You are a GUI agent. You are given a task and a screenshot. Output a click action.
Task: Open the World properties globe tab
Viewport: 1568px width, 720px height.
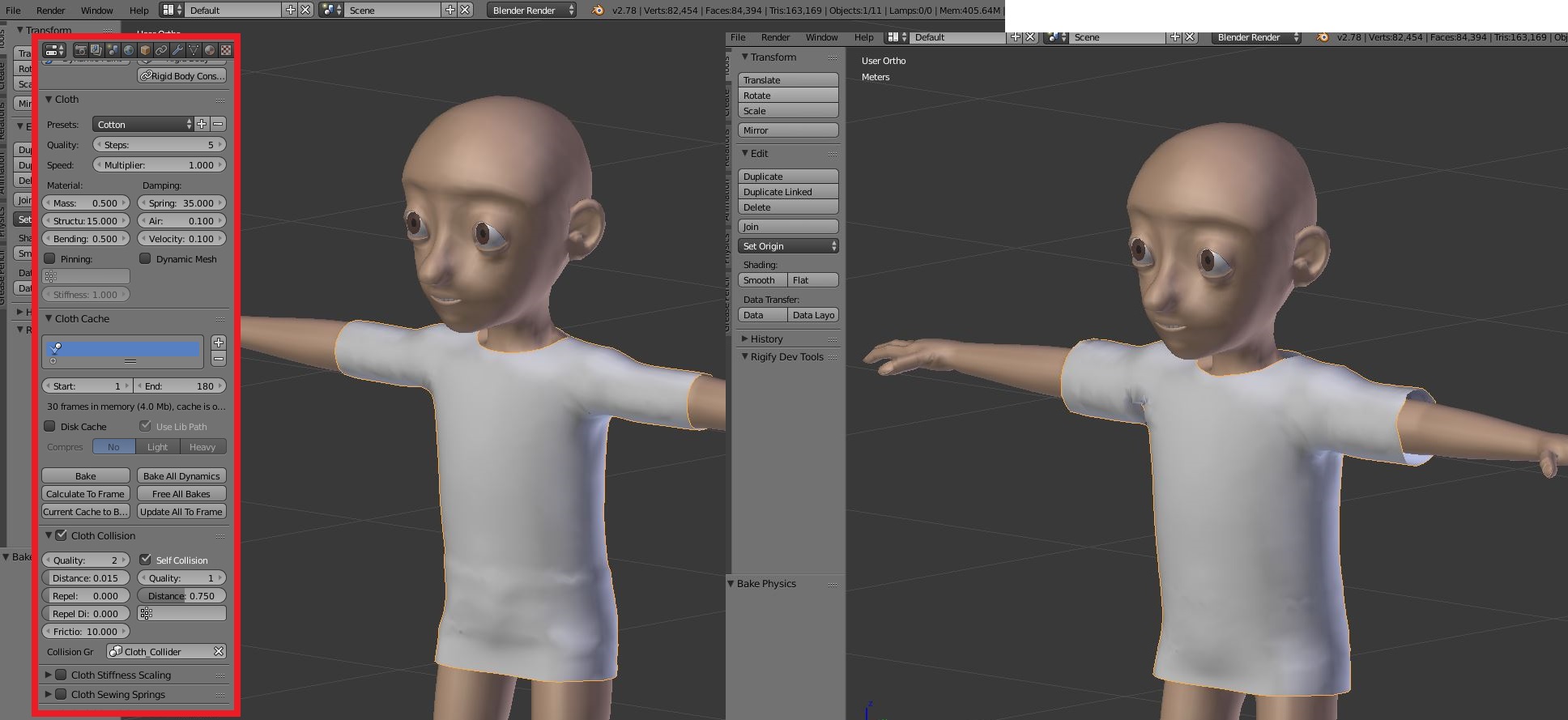tap(129, 50)
